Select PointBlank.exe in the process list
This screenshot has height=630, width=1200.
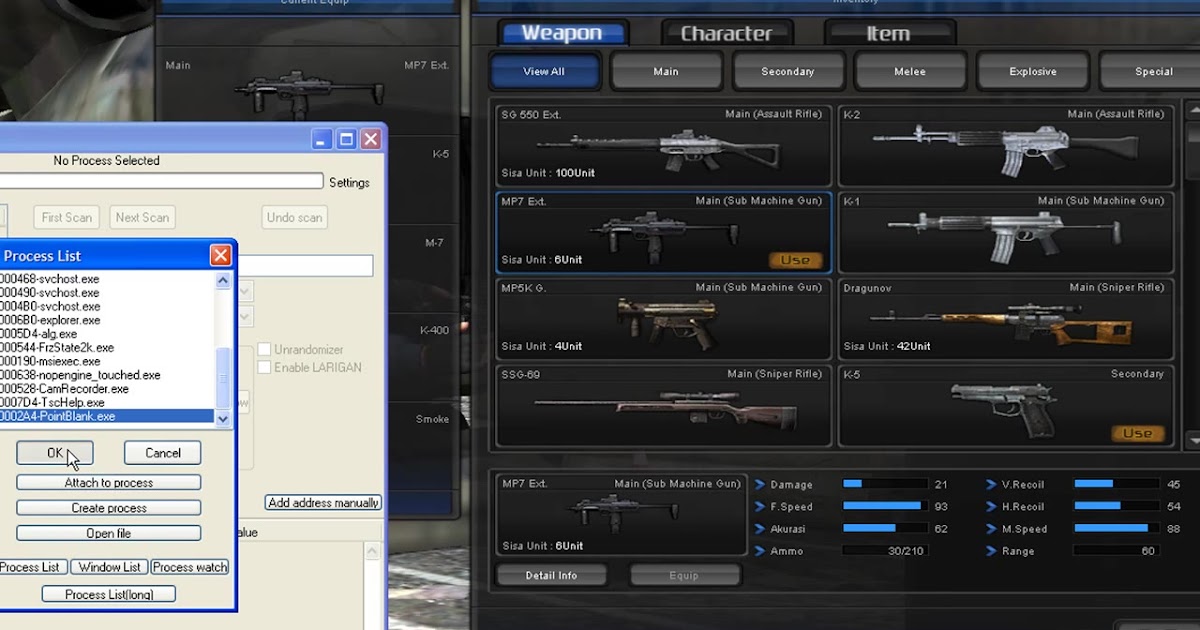[107, 416]
